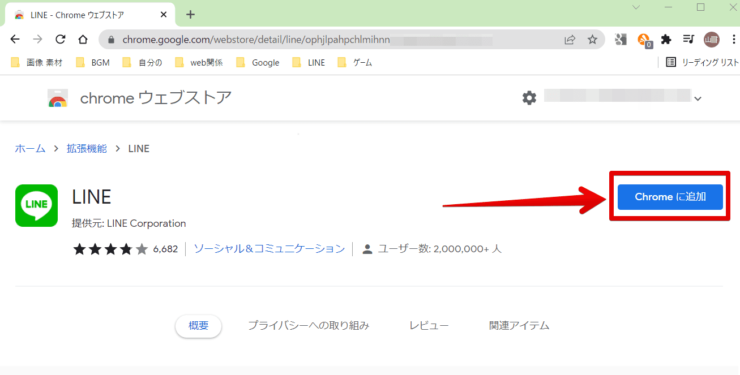The width and height of the screenshot is (740, 375).
Task: Click the new tab plus button
Action: [190, 15]
